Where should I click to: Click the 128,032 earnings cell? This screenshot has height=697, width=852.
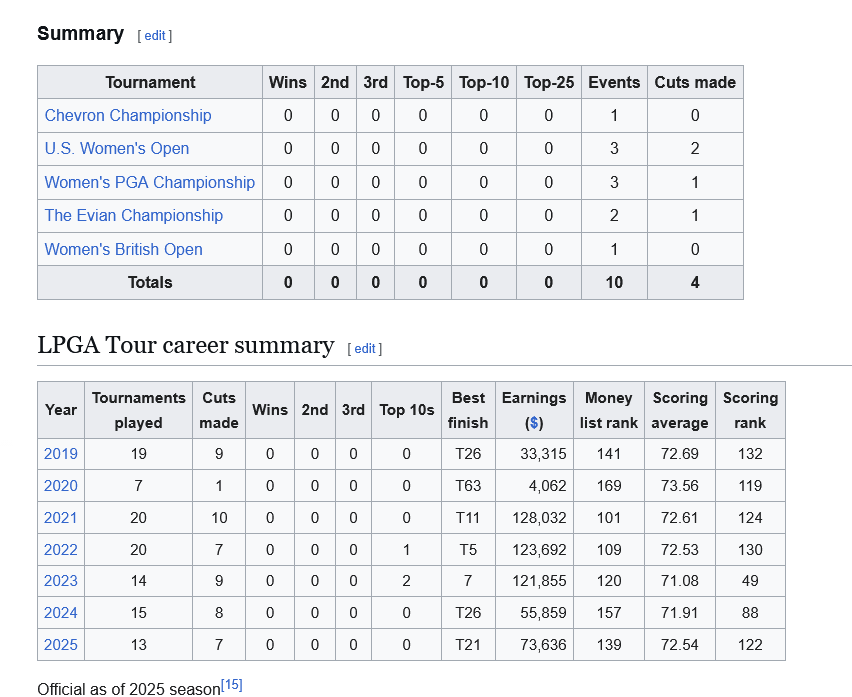(x=535, y=518)
